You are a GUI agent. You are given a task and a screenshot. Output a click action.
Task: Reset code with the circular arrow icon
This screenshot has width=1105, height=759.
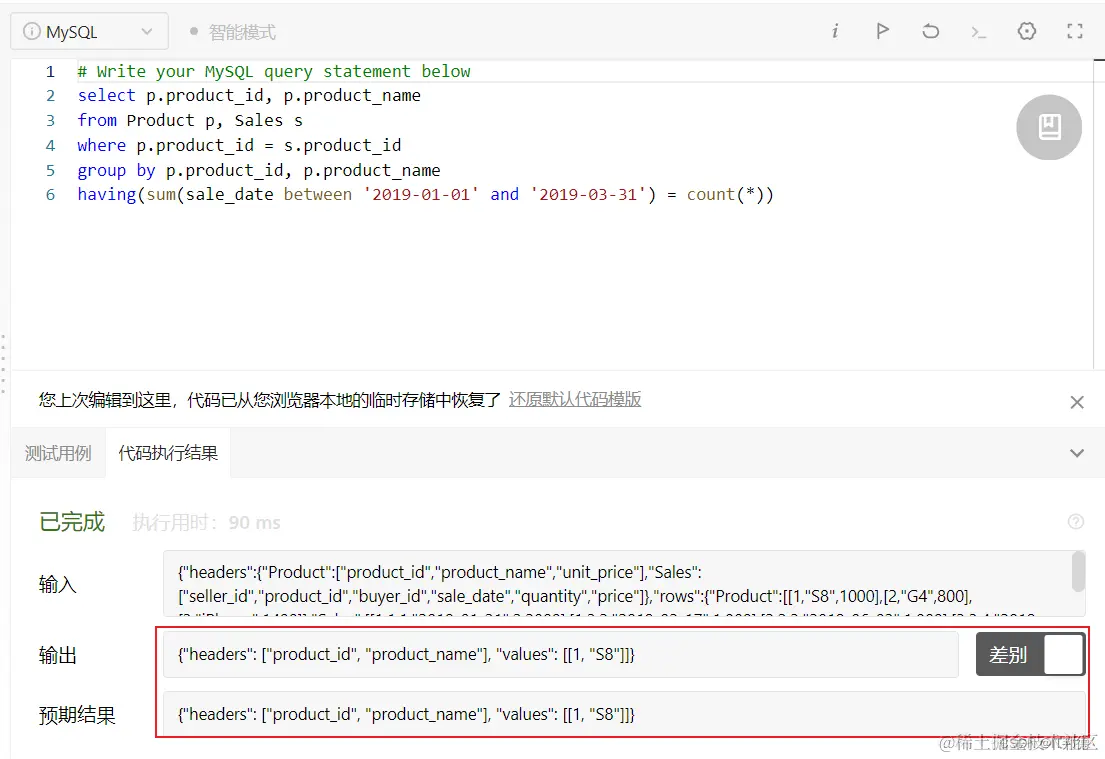click(x=930, y=31)
